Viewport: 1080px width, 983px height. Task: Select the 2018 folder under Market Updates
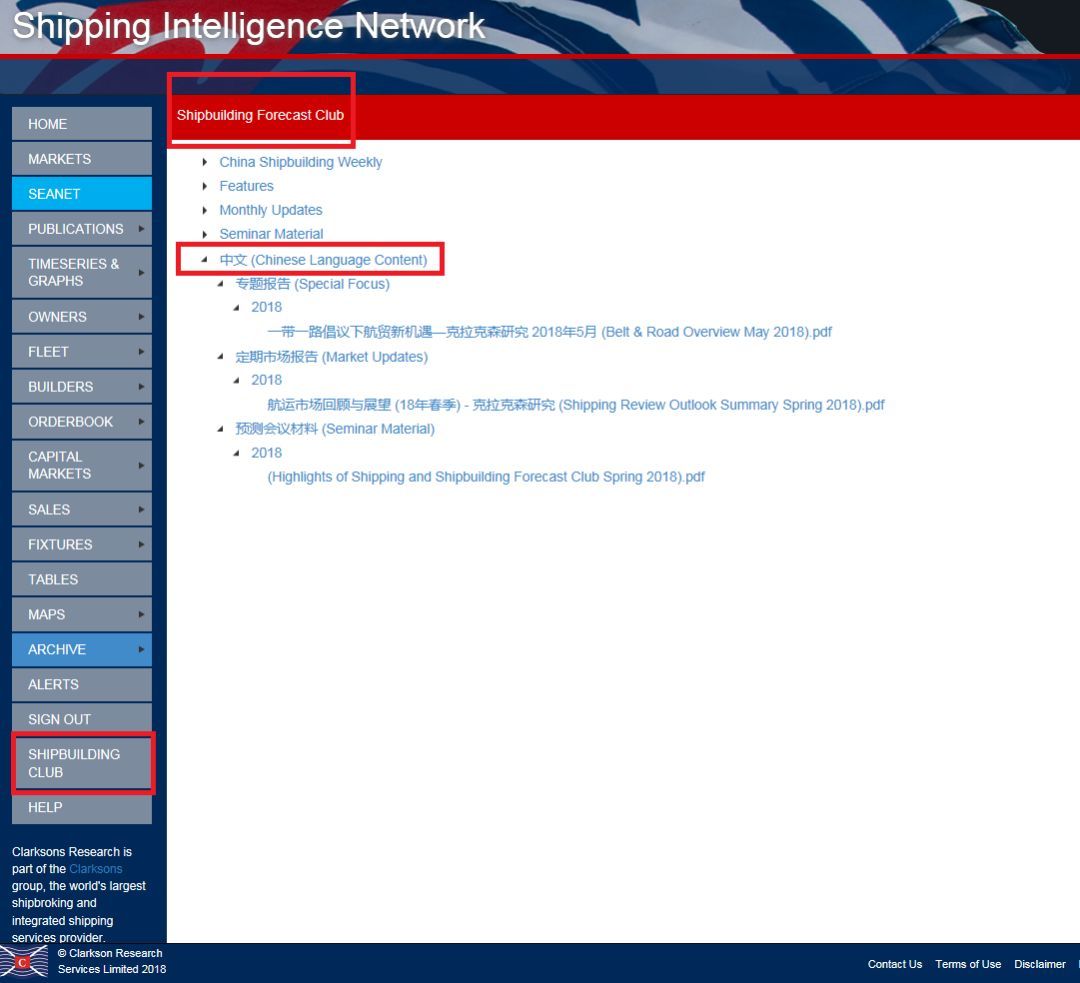pyautogui.click(x=267, y=380)
